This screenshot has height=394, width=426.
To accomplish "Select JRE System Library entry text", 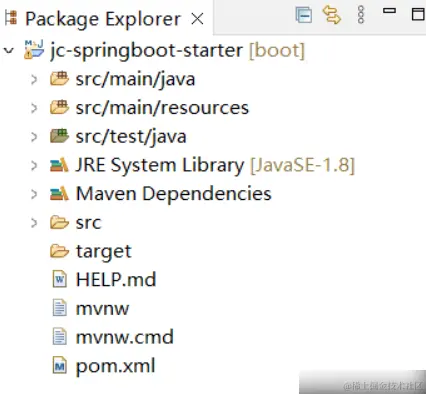I will click(160, 166).
